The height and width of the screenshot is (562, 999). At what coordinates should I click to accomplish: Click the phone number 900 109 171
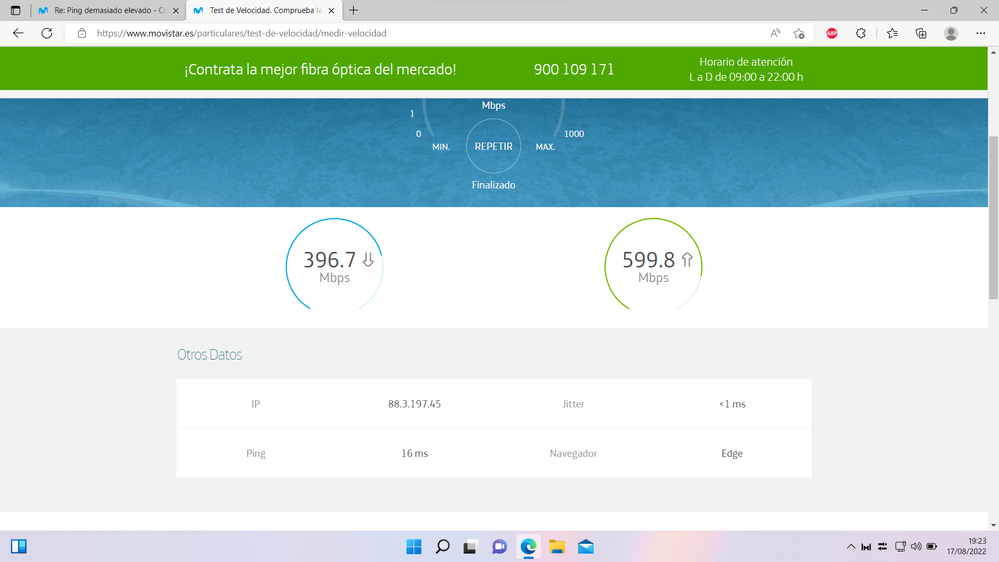coord(574,69)
